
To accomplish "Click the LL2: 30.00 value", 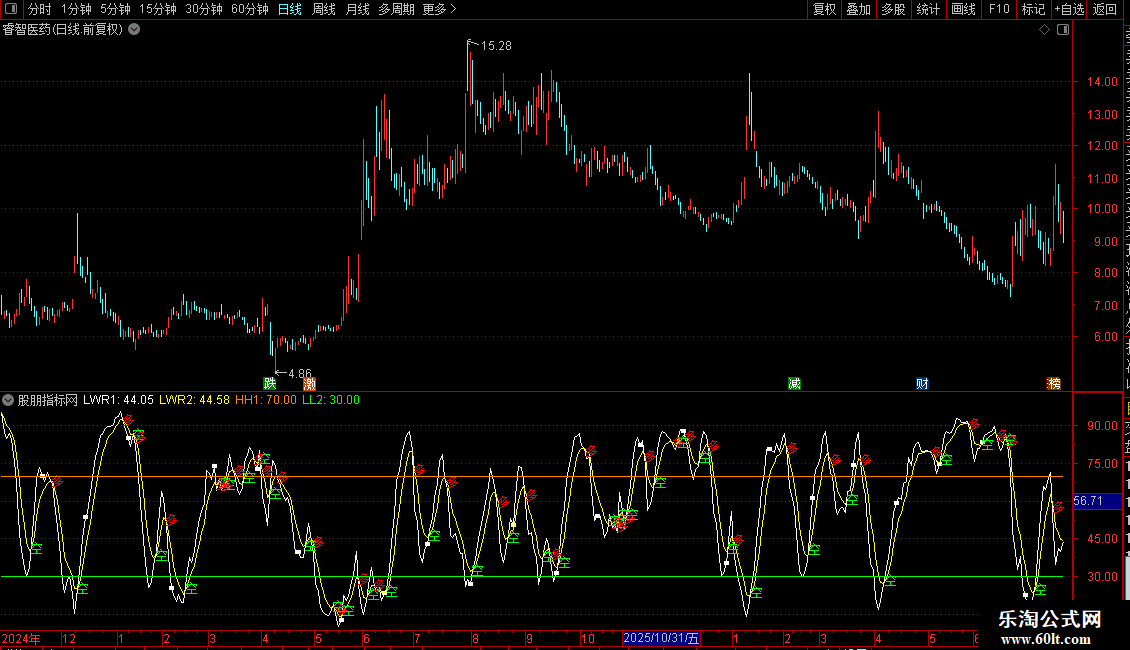I will click(x=331, y=400).
